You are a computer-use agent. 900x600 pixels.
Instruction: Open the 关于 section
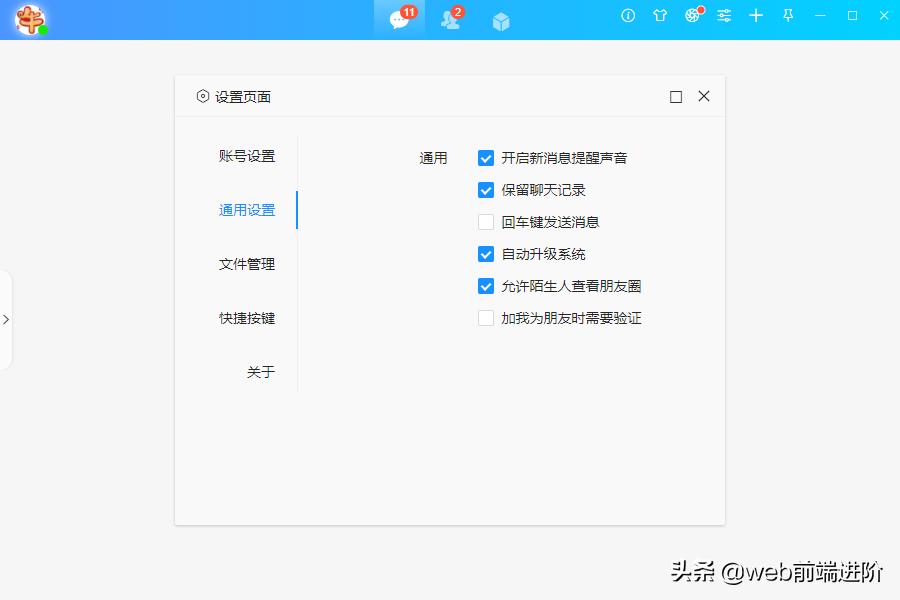click(x=259, y=371)
